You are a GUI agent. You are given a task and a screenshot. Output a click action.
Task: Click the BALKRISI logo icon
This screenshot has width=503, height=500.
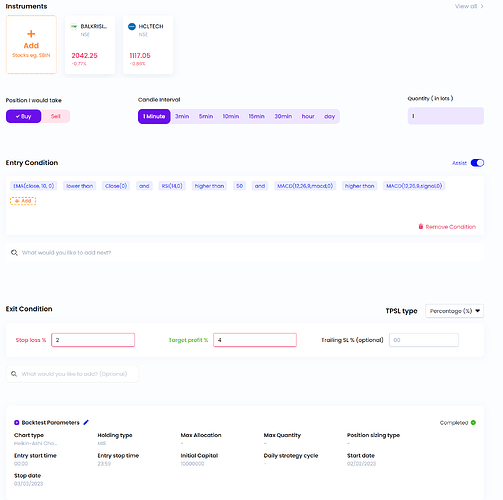74,26
